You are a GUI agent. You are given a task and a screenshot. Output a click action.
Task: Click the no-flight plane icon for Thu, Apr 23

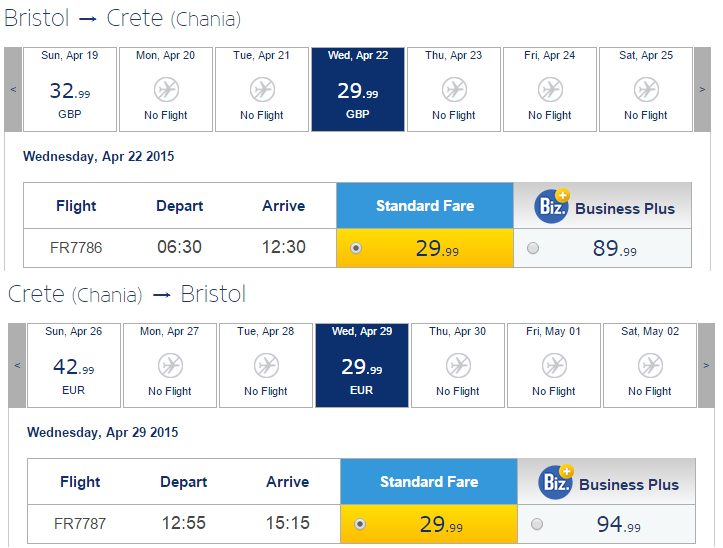click(x=454, y=89)
